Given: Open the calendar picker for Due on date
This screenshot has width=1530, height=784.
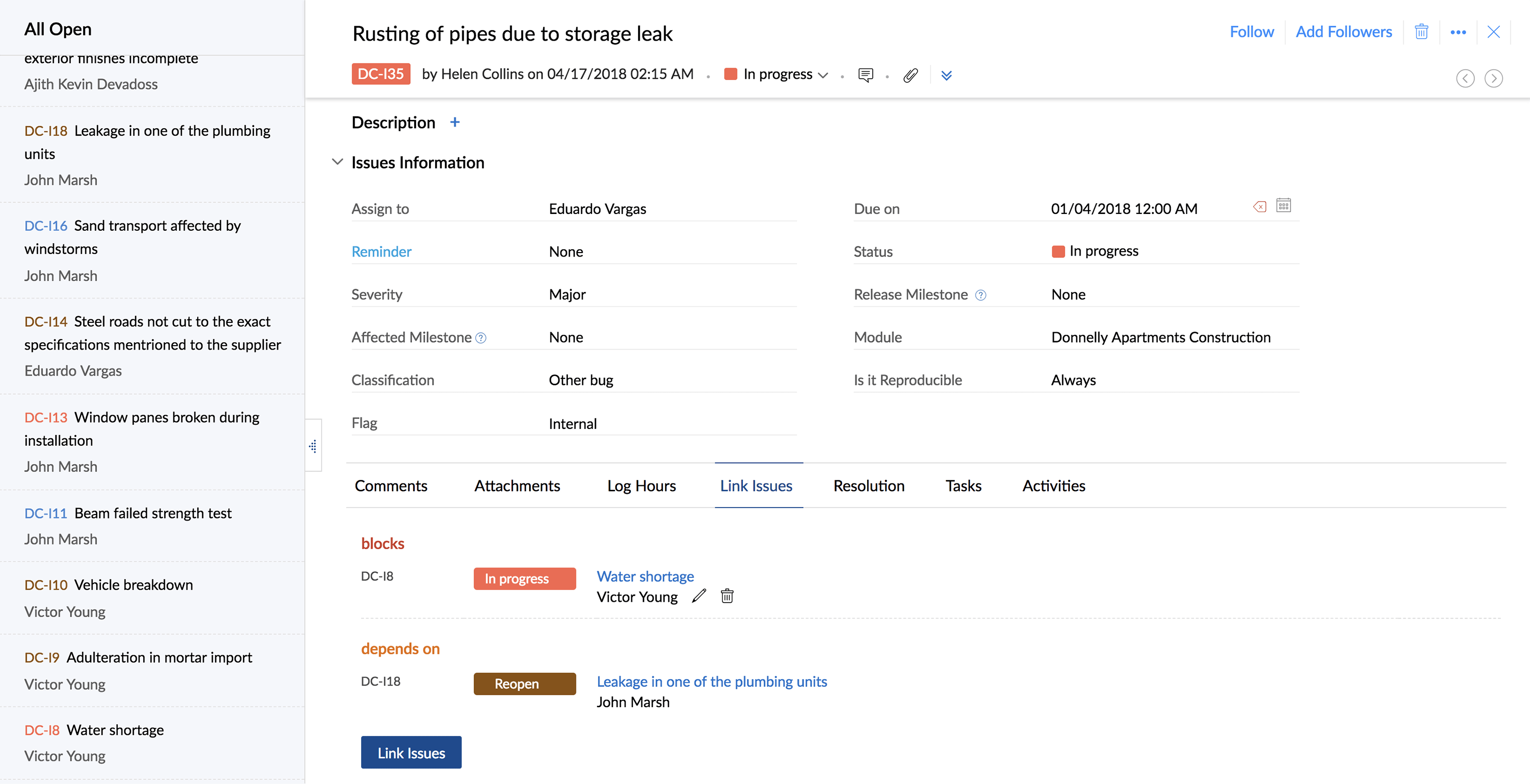Looking at the screenshot, I should coord(1284,205).
